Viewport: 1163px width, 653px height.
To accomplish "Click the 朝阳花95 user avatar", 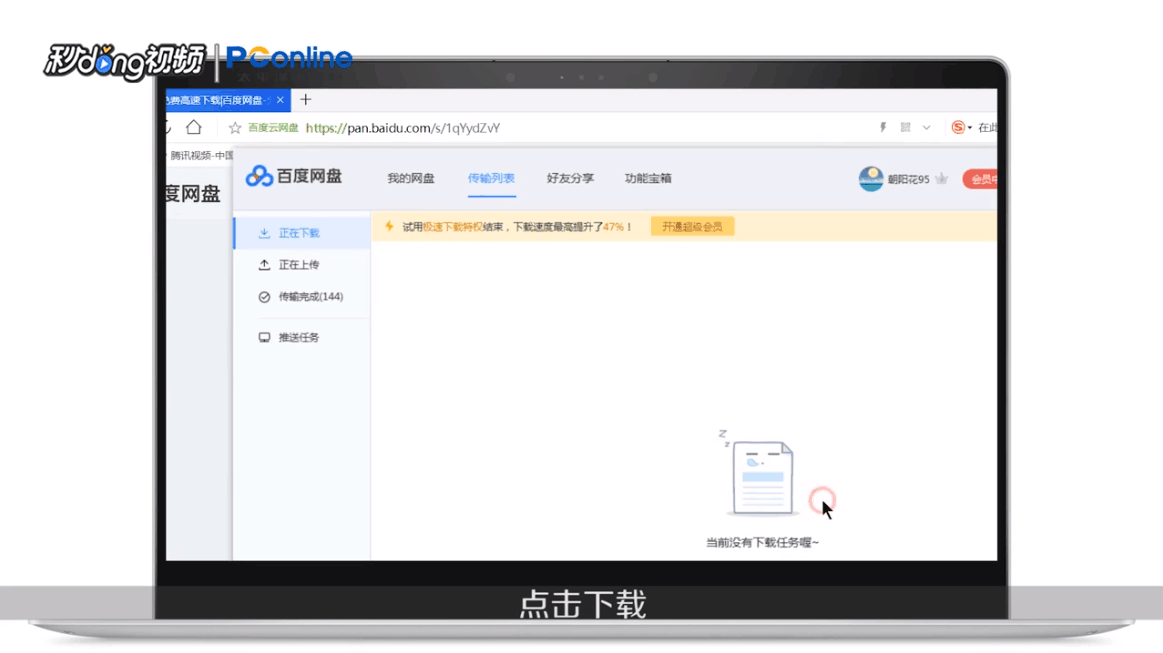I will [x=869, y=178].
